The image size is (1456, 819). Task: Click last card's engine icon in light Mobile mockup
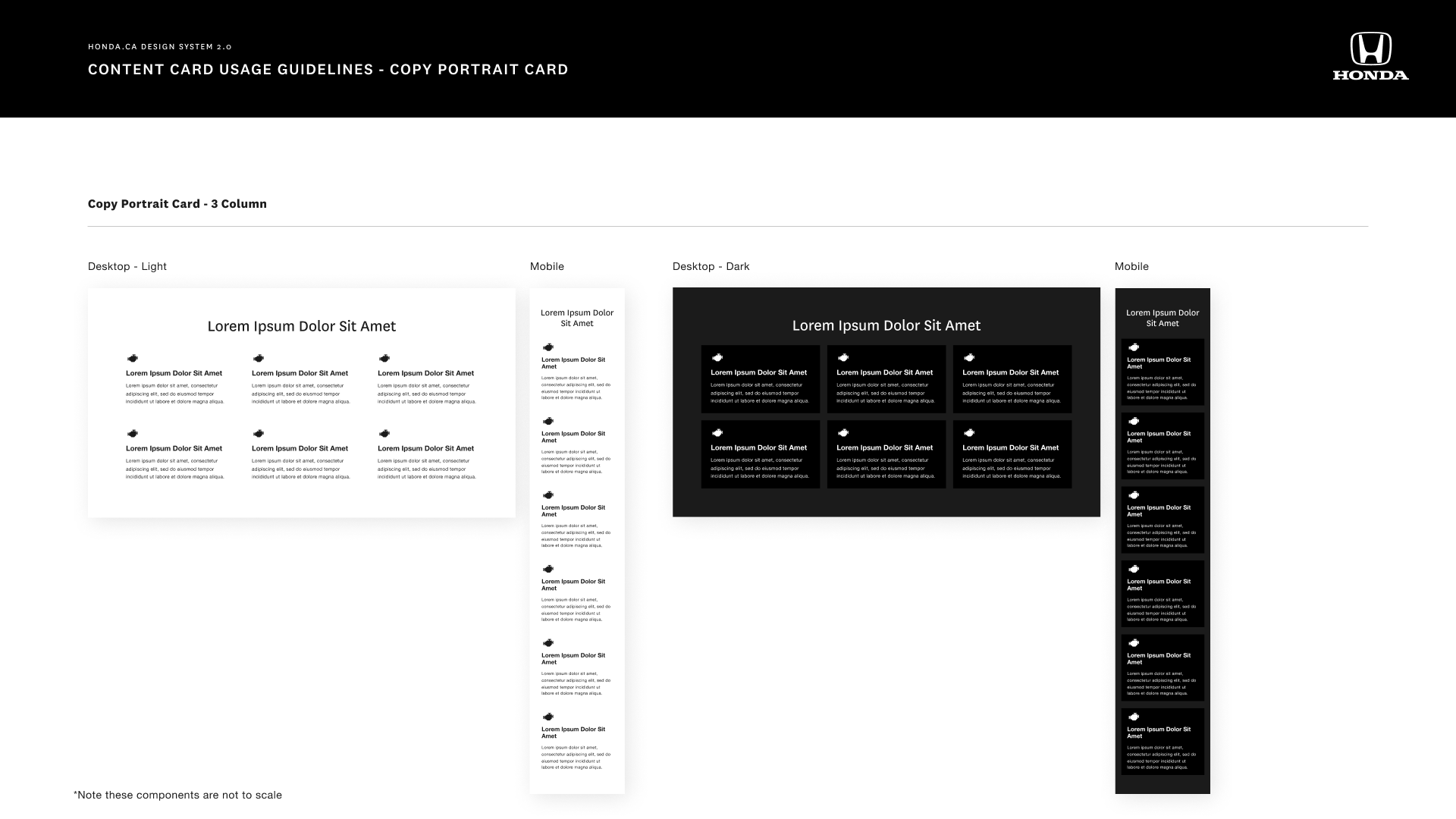[x=548, y=717]
